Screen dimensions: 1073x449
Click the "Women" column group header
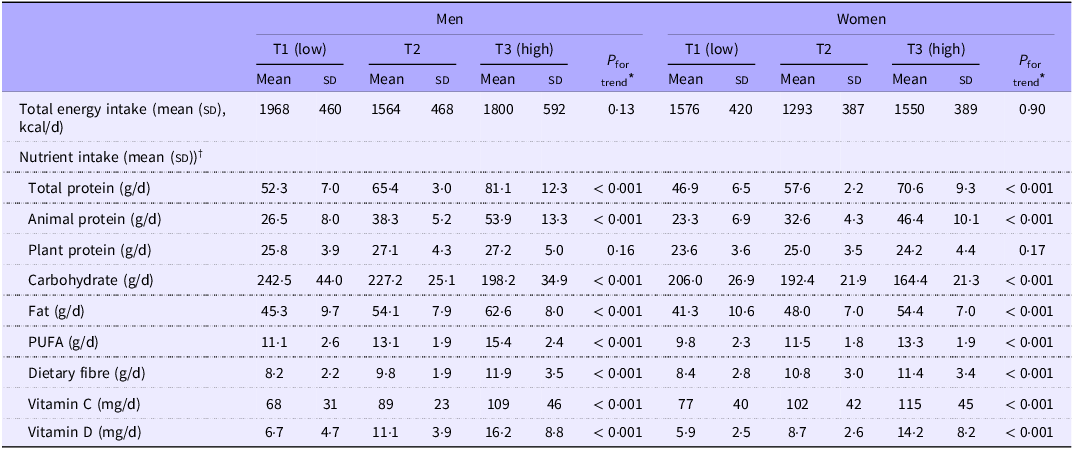point(862,19)
